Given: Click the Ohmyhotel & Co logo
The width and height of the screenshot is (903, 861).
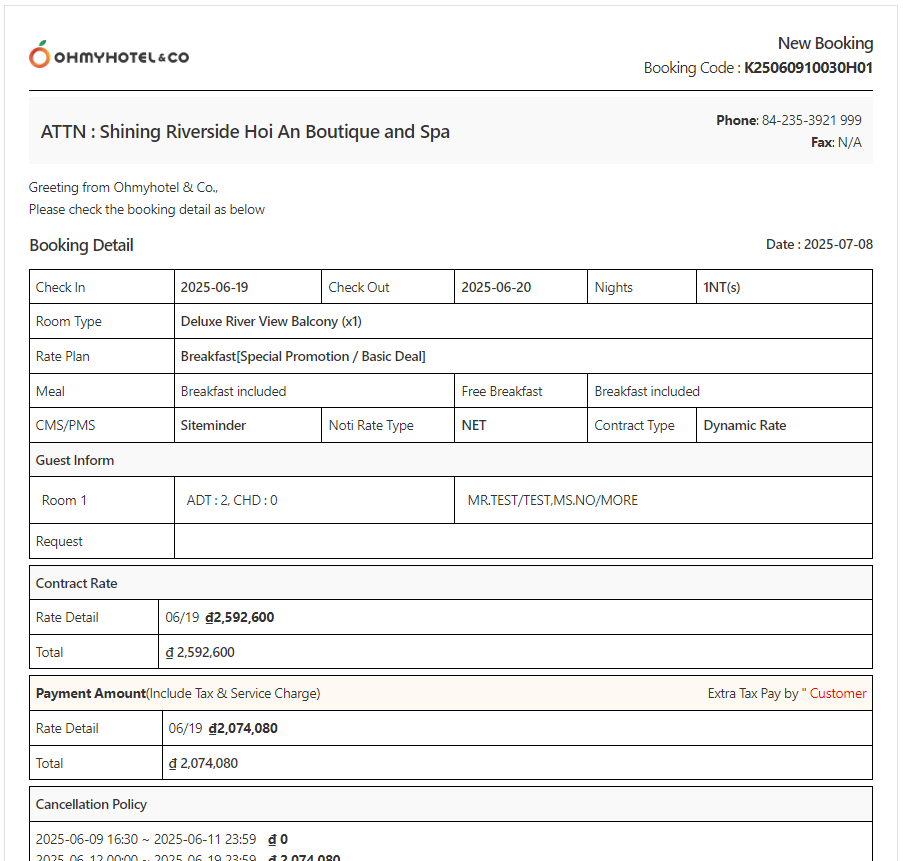Looking at the screenshot, I should coord(109,56).
